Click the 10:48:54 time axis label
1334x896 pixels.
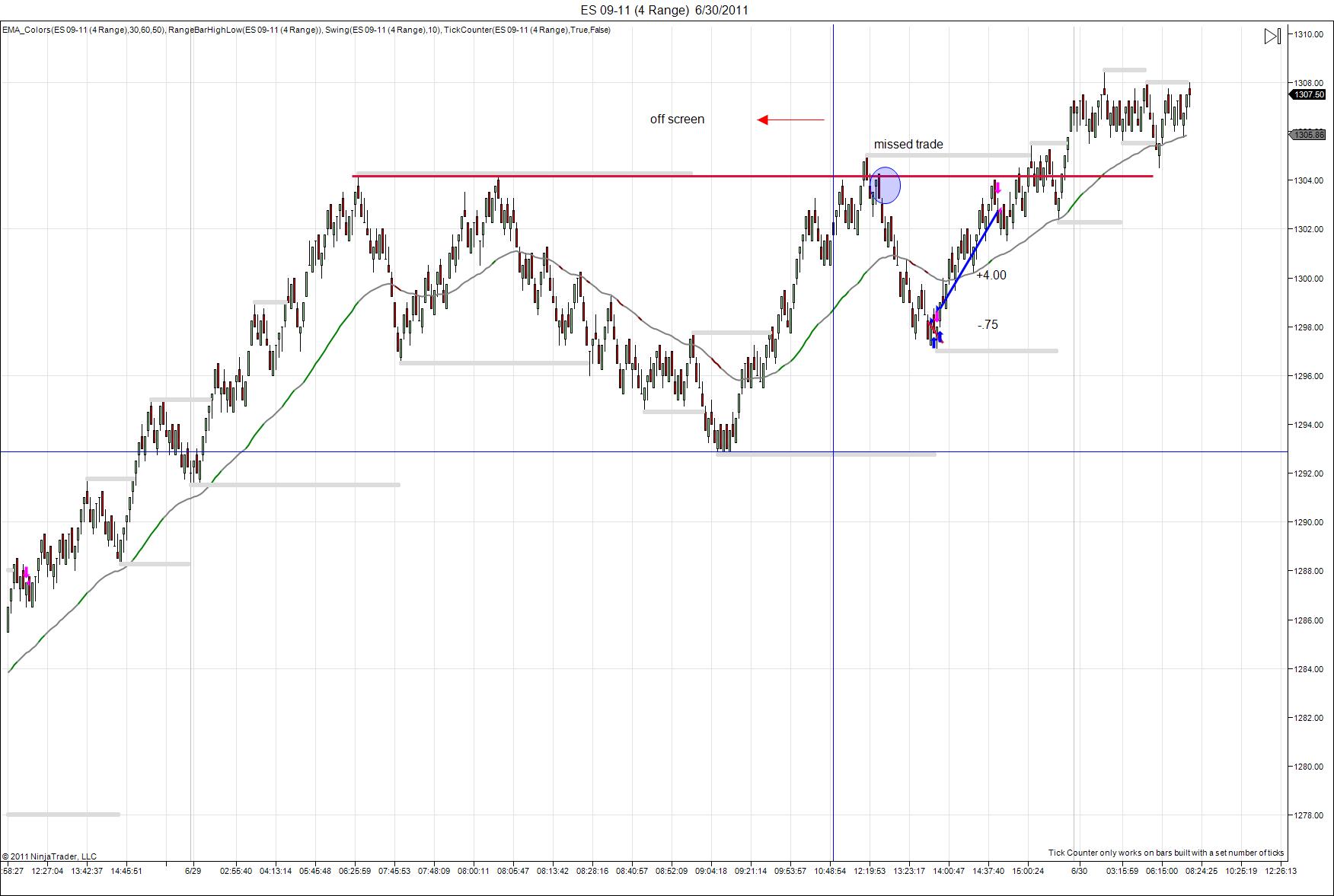830,871
